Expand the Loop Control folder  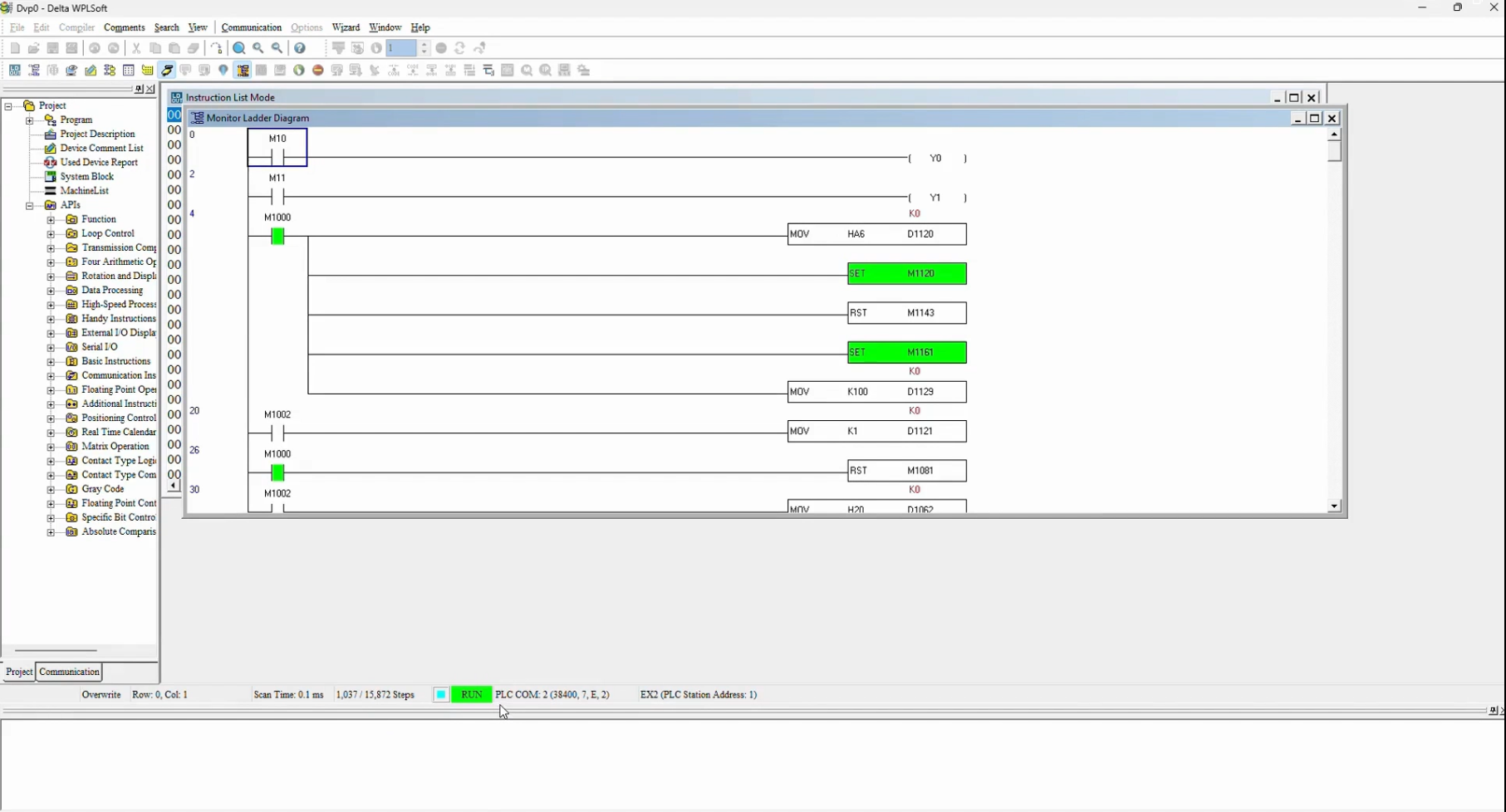(51, 234)
